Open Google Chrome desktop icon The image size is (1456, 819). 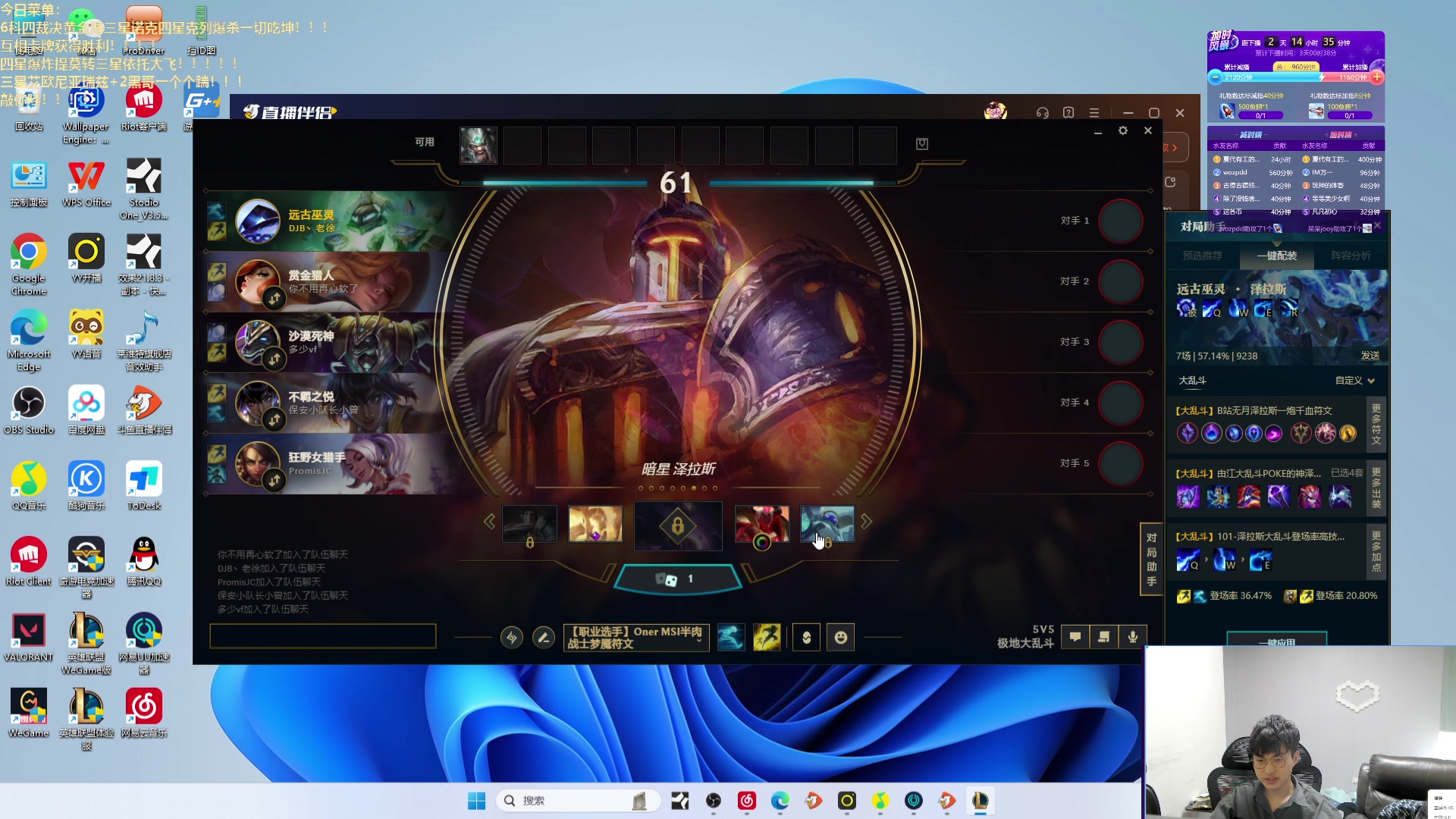29,265
